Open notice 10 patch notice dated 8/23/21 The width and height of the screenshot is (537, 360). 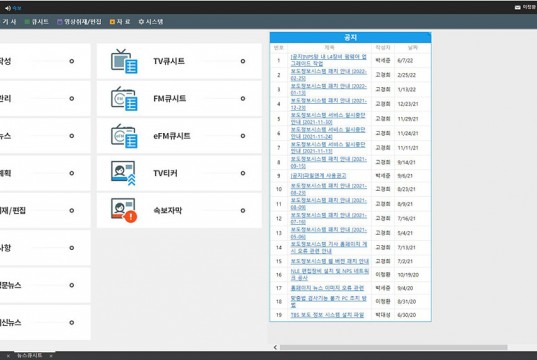pyautogui.click(x=328, y=189)
